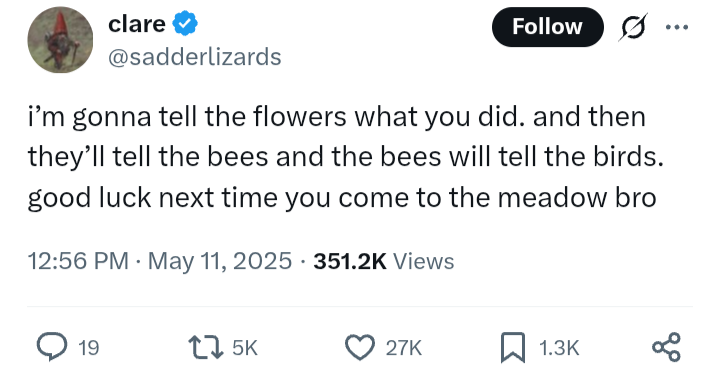Viewport: 720px width, 380px height.
Task: Click the 5K repost count
Action: coord(245,348)
